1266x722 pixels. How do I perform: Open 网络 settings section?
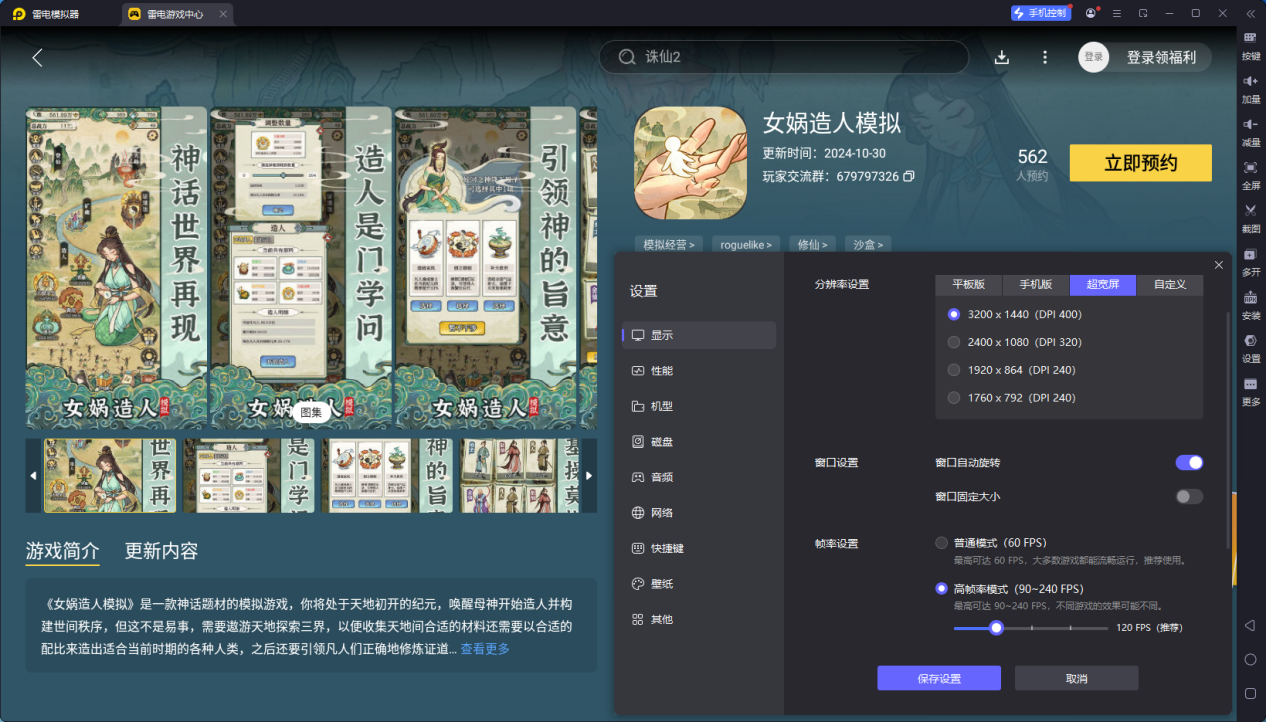(x=699, y=513)
